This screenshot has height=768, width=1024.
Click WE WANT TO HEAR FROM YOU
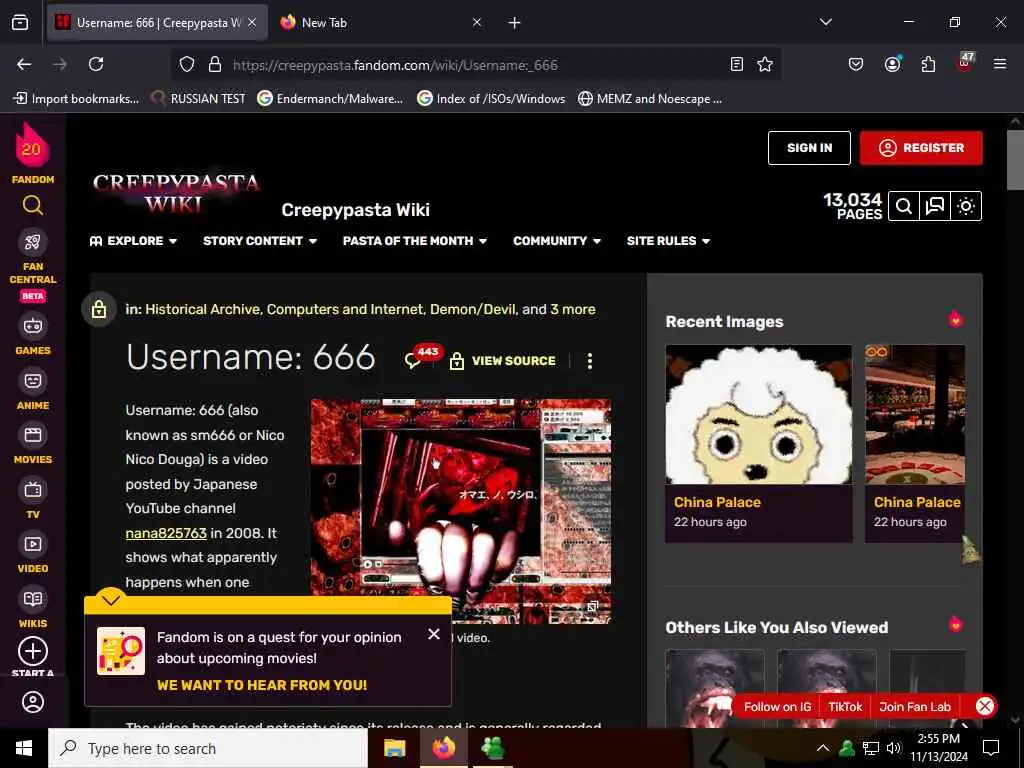[262, 685]
